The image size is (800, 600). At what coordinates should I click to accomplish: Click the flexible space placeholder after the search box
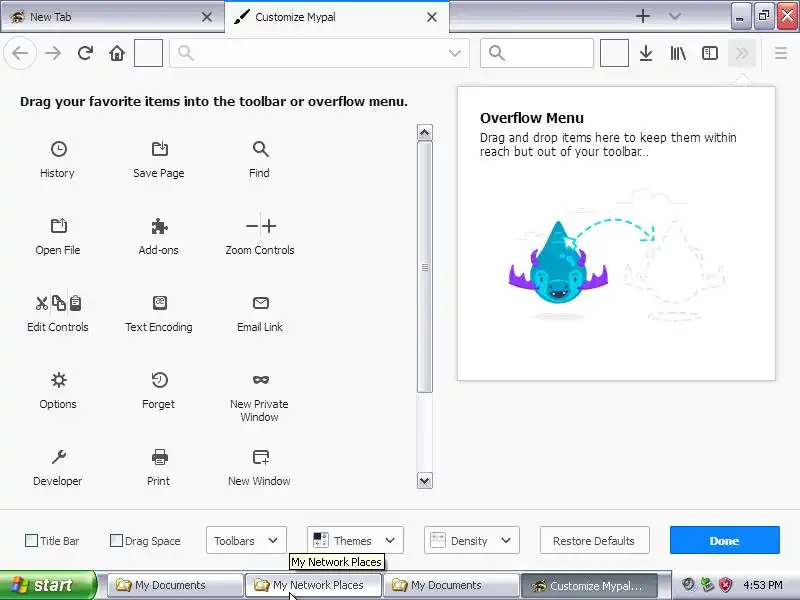click(614, 53)
